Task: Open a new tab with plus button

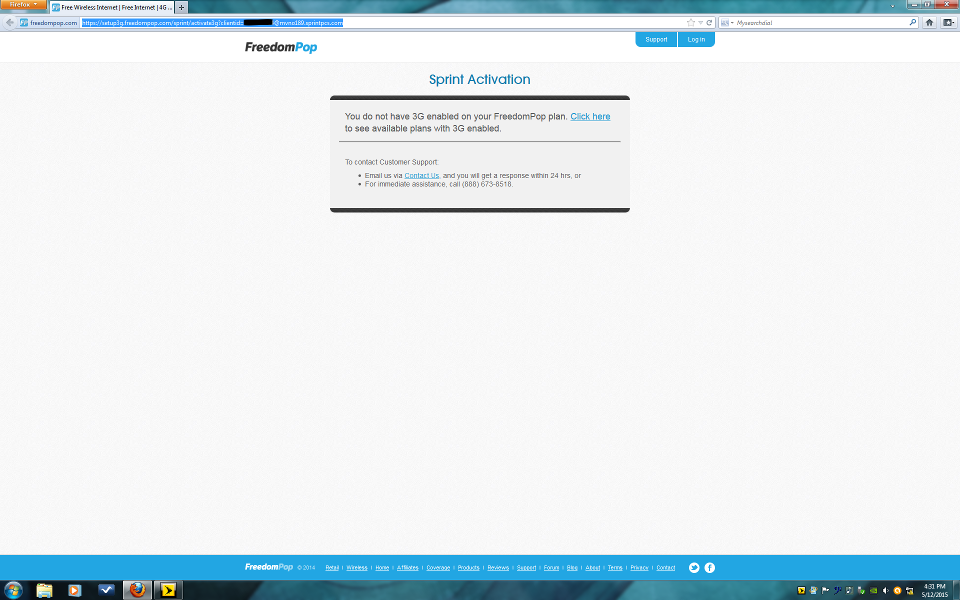Action: [x=181, y=7]
